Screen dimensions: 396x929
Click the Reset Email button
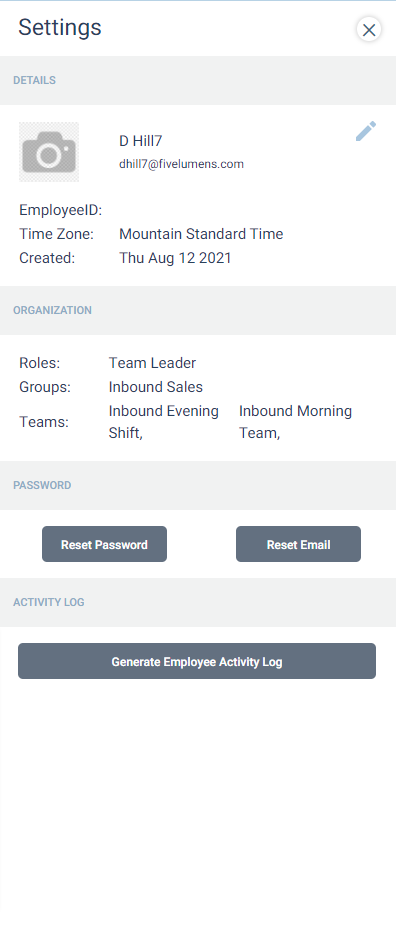tap(298, 544)
